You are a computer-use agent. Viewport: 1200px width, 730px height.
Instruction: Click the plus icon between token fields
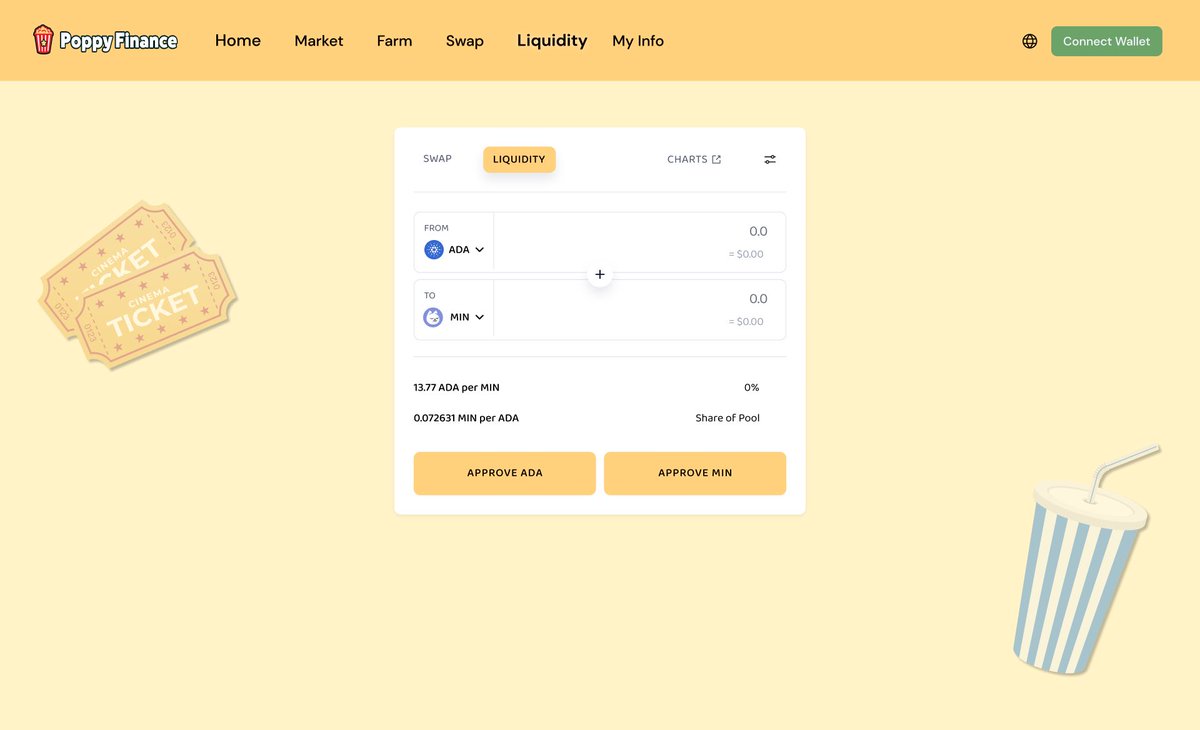point(599,273)
